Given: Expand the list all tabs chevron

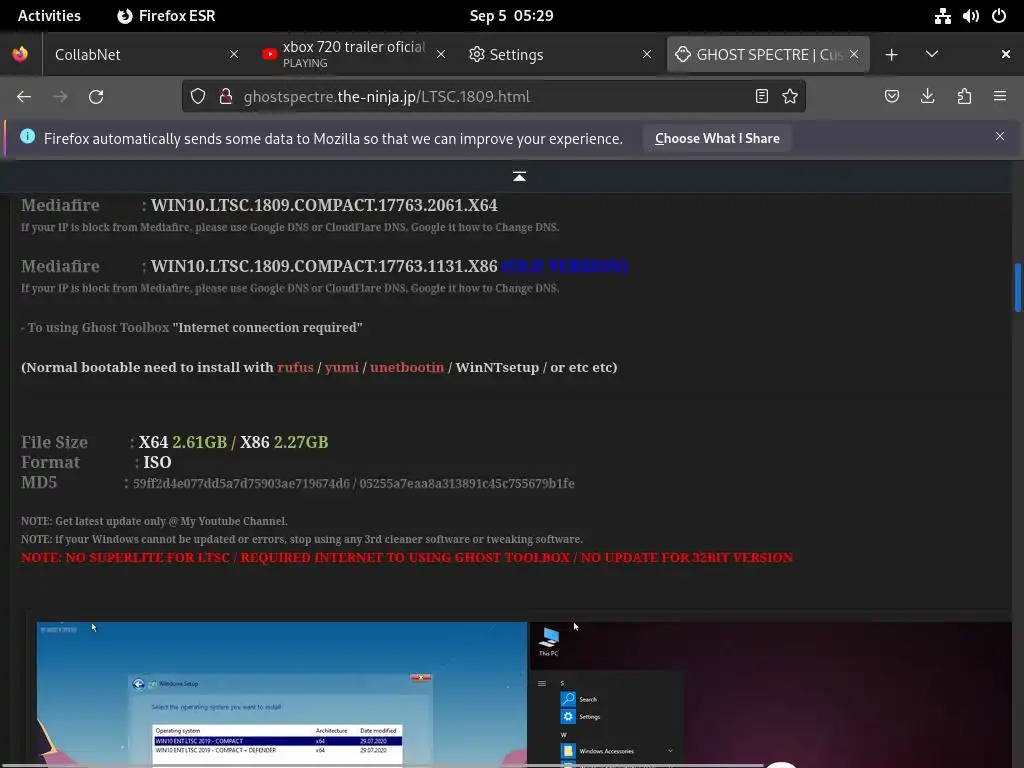Looking at the screenshot, I should [932, 54].
